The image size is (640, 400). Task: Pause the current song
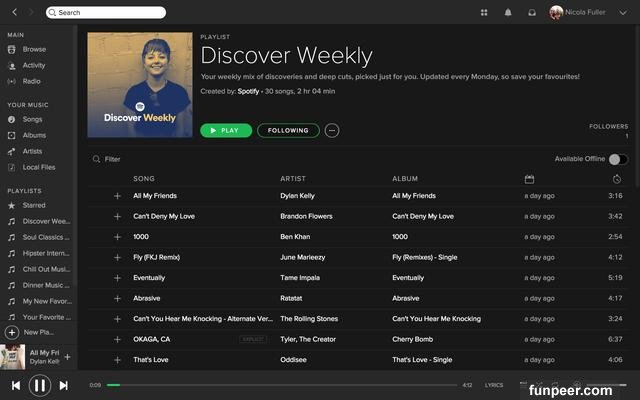pos(39,385)
